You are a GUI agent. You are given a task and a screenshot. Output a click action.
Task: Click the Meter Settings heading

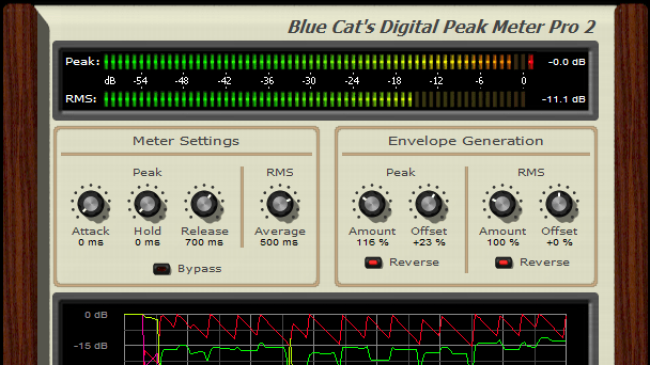click(186, 141)
